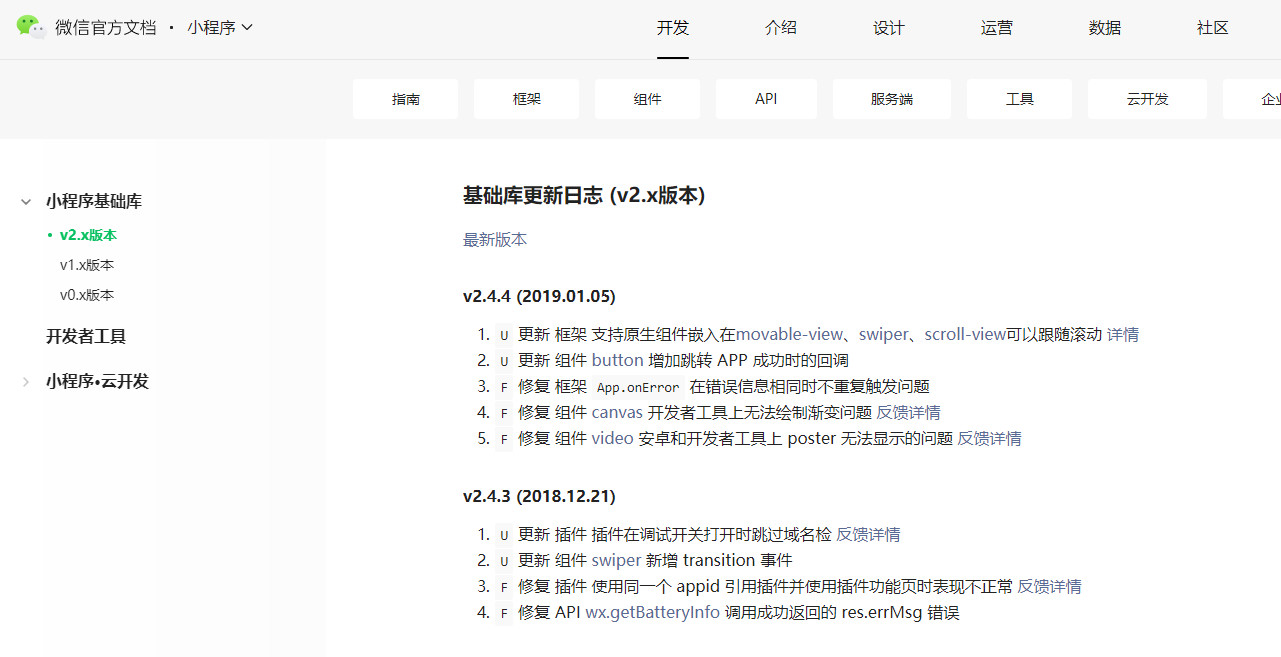
Task: Click U badge on swiper transition line
Action: pyautogui.click(x=504, y=561)
